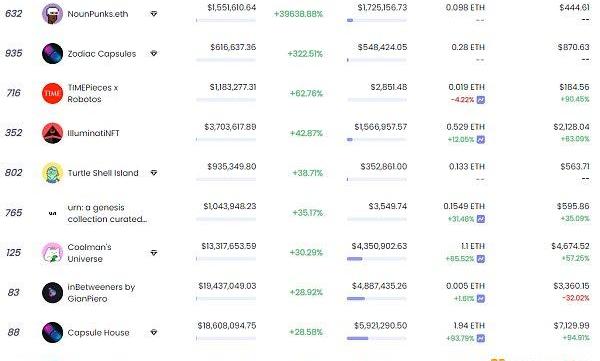Click the Zodiac Capsules collection logo
The height and width of the screenshot is (361, 600).
pyautogui.click(x=52, y=54)
